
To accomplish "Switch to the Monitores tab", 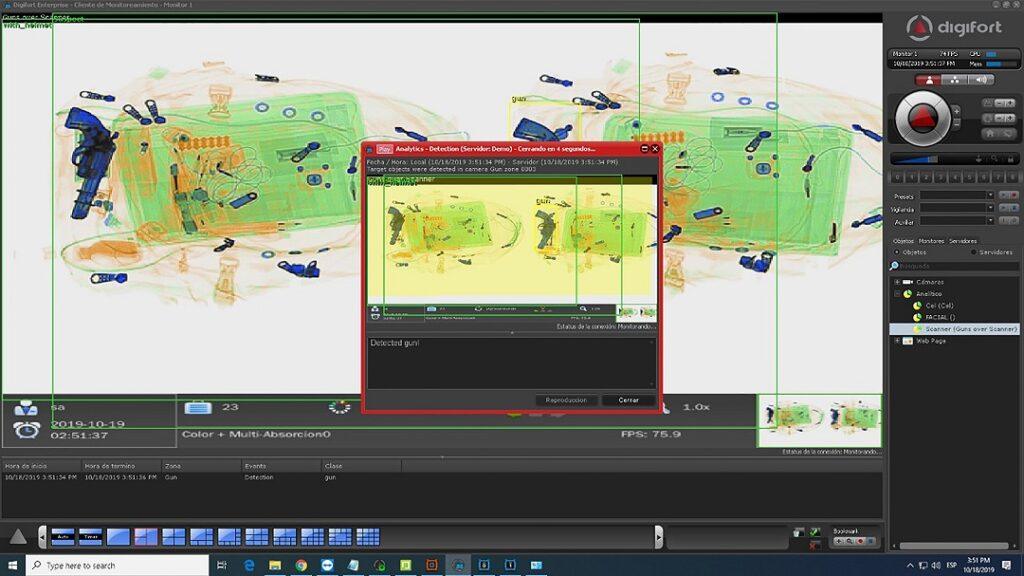I will [x=932, y=241].
